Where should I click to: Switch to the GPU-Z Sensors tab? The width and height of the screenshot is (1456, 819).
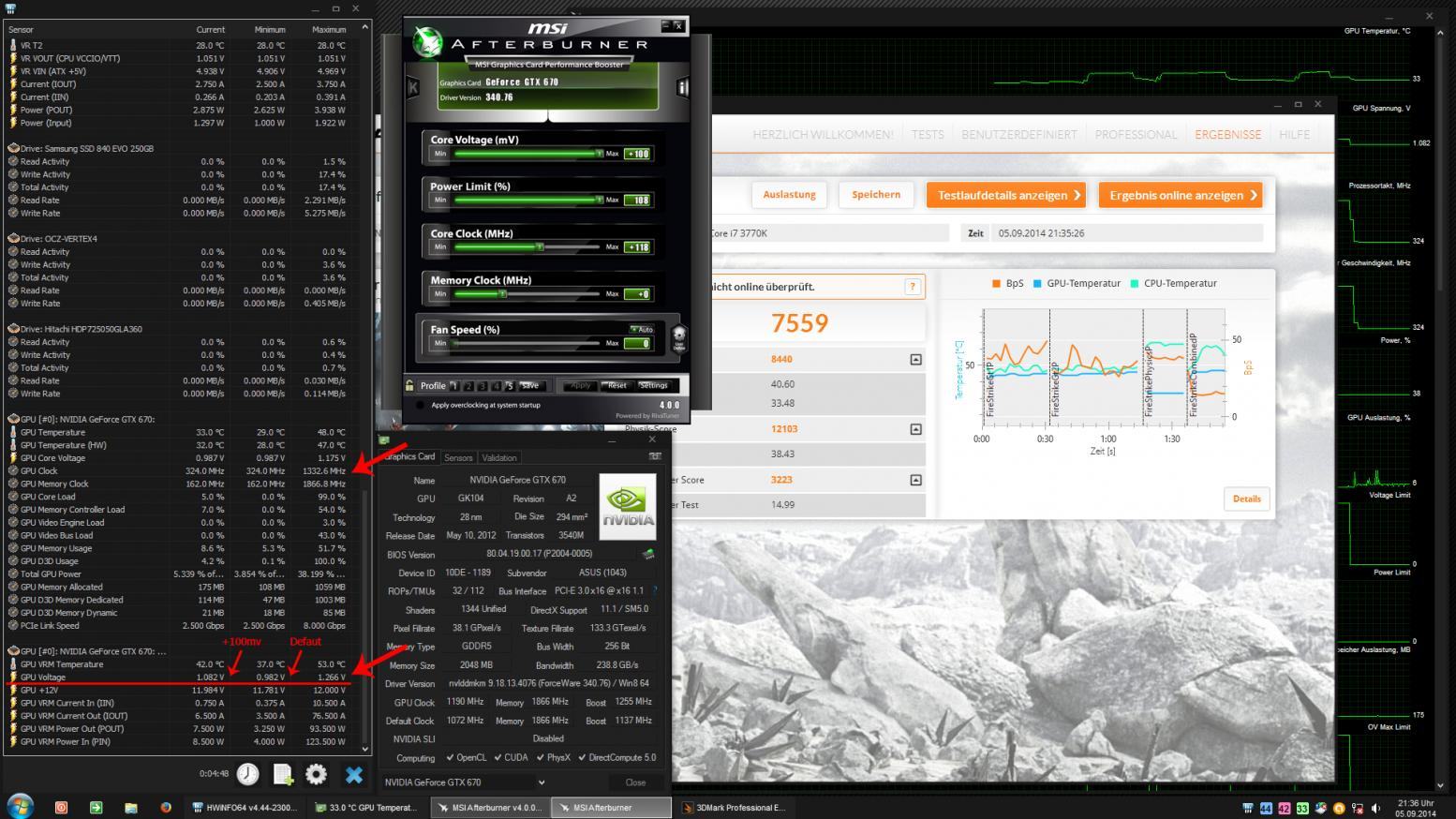tap(458, 457)
